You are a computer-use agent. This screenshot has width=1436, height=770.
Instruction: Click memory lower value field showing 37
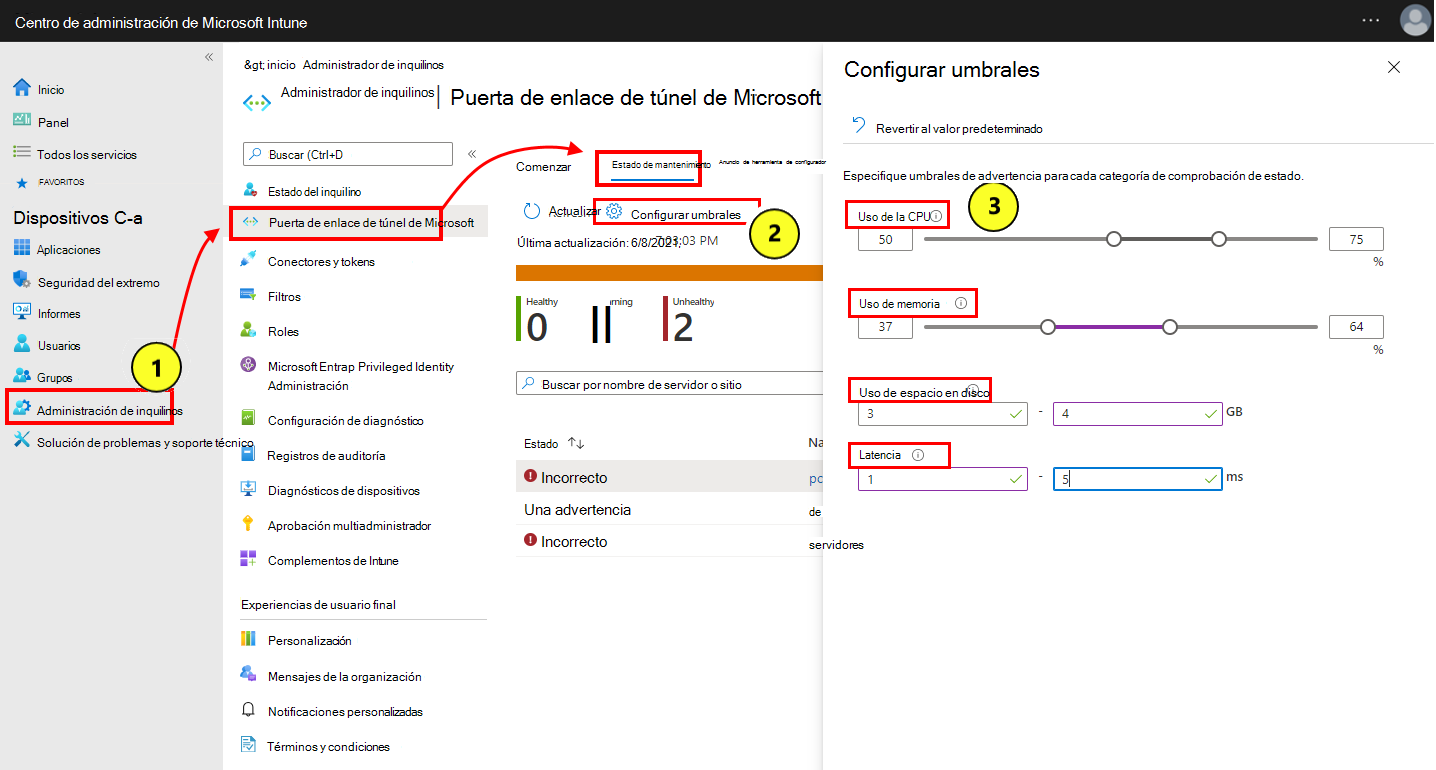pos(885,327)
